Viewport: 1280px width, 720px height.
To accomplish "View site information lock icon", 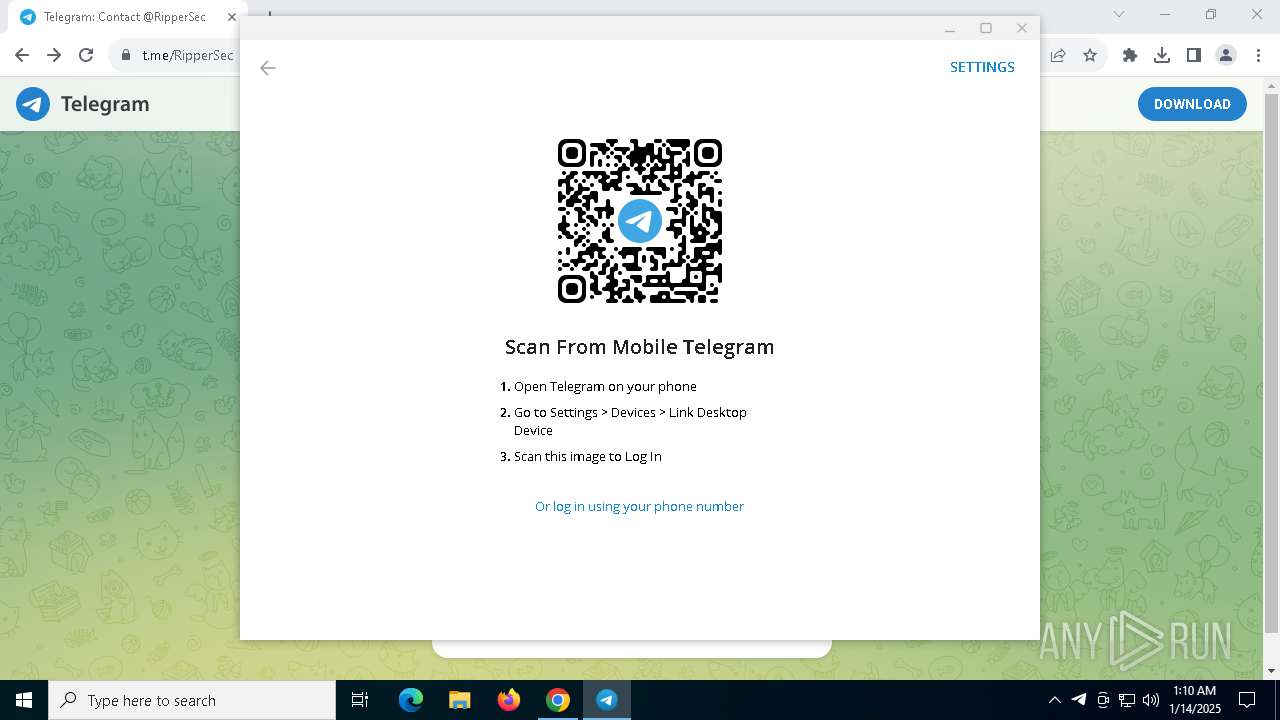I will tap(126, 55).
